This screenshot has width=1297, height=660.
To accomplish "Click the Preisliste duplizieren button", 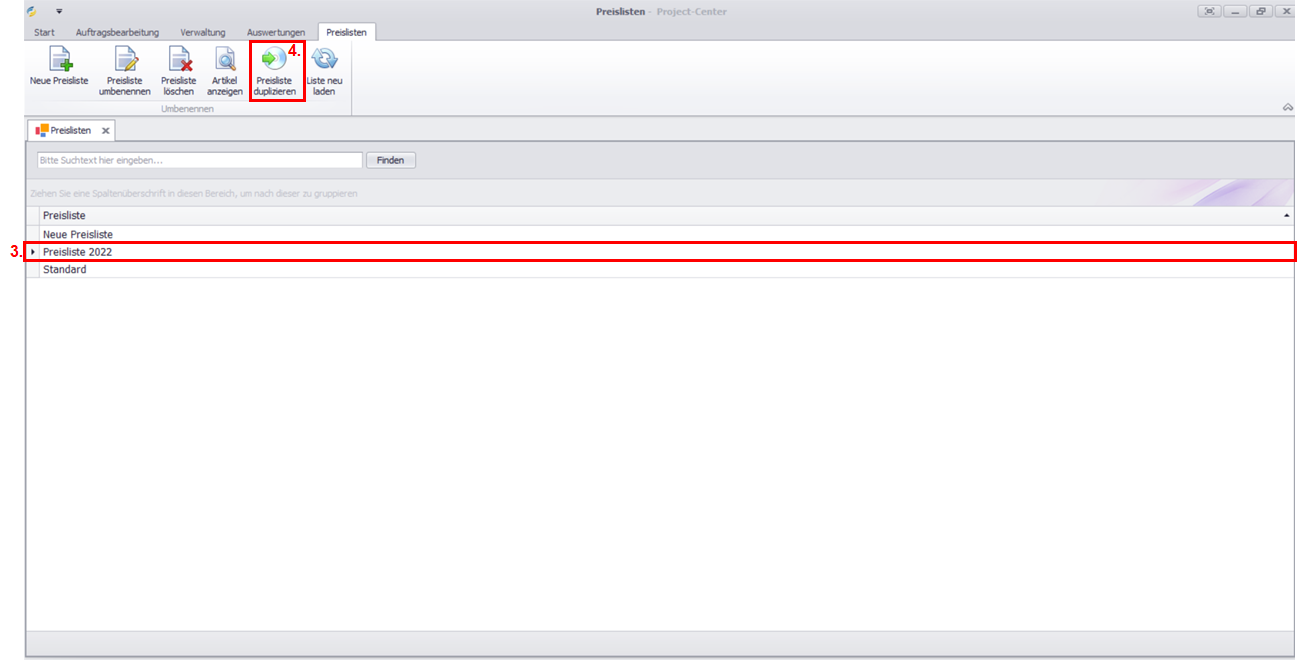I will [x=274, y=60].
